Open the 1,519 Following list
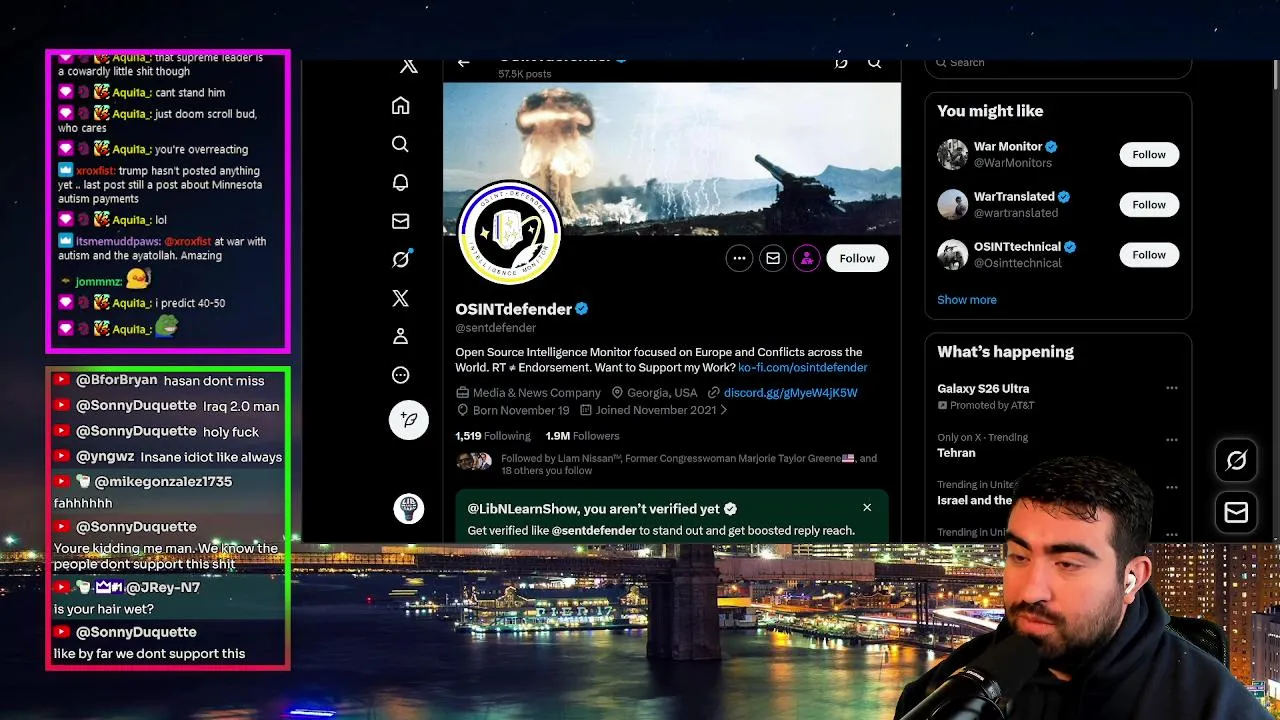 pyautogui.click(x=493, y=436)
